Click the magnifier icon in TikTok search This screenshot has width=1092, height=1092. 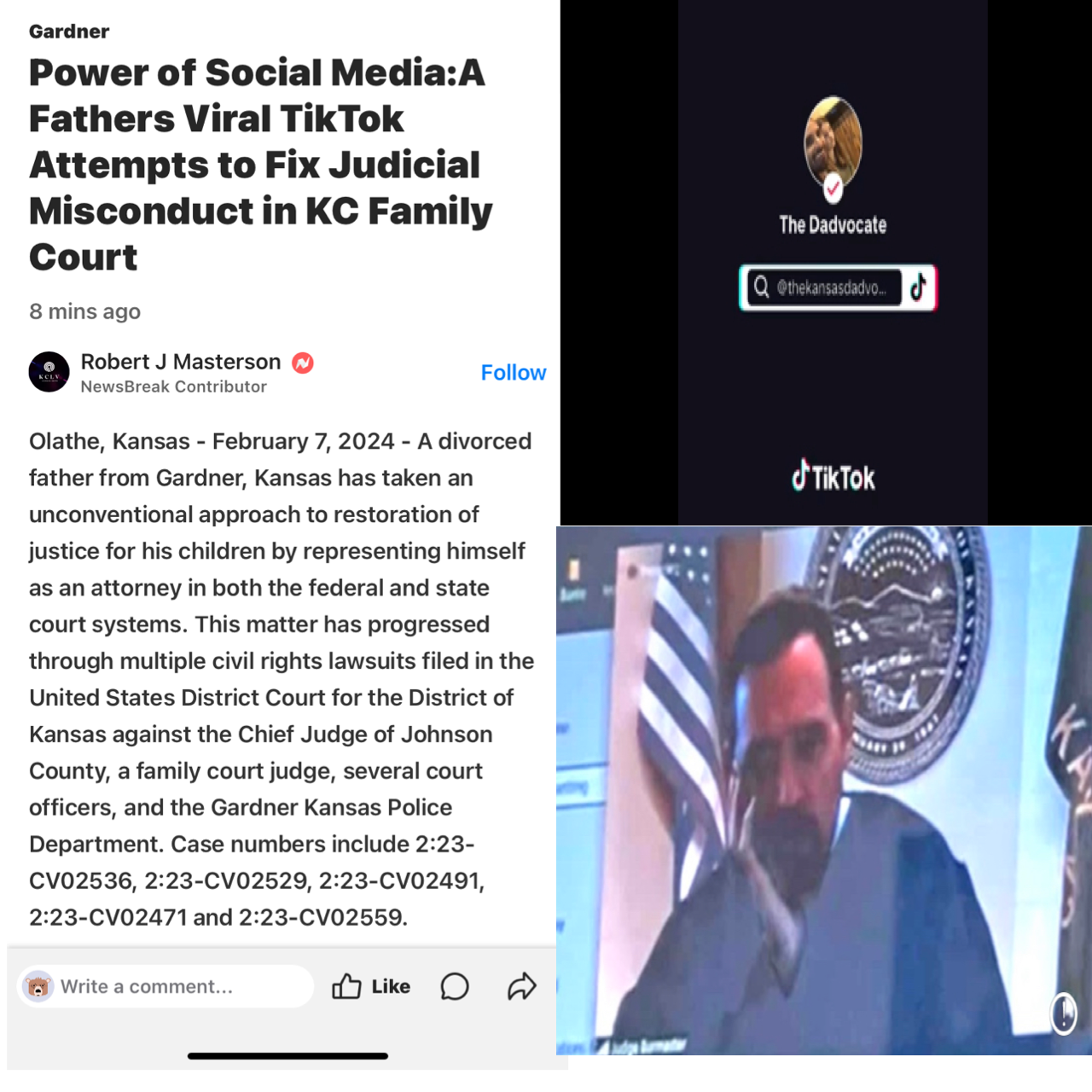761,287
